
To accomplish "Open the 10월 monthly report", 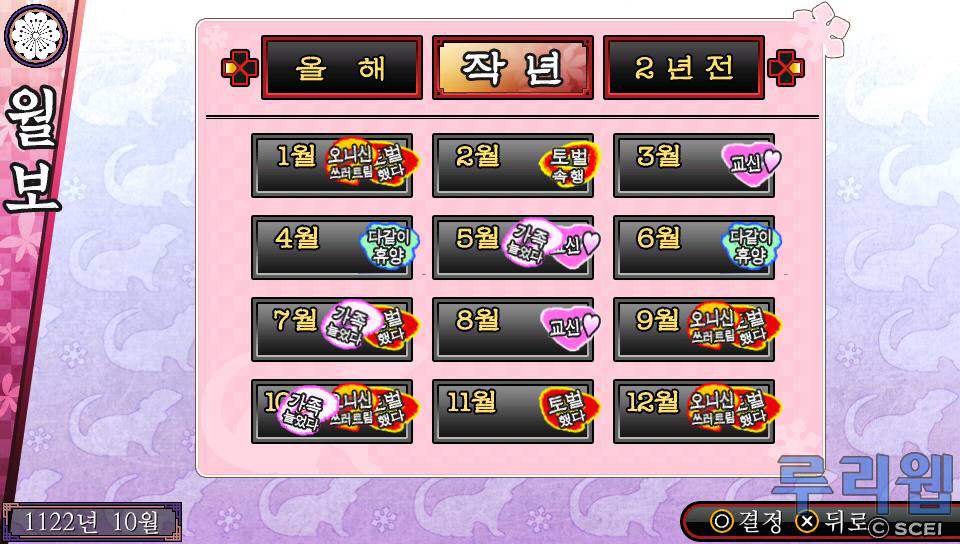I will [x=332, y=411].
